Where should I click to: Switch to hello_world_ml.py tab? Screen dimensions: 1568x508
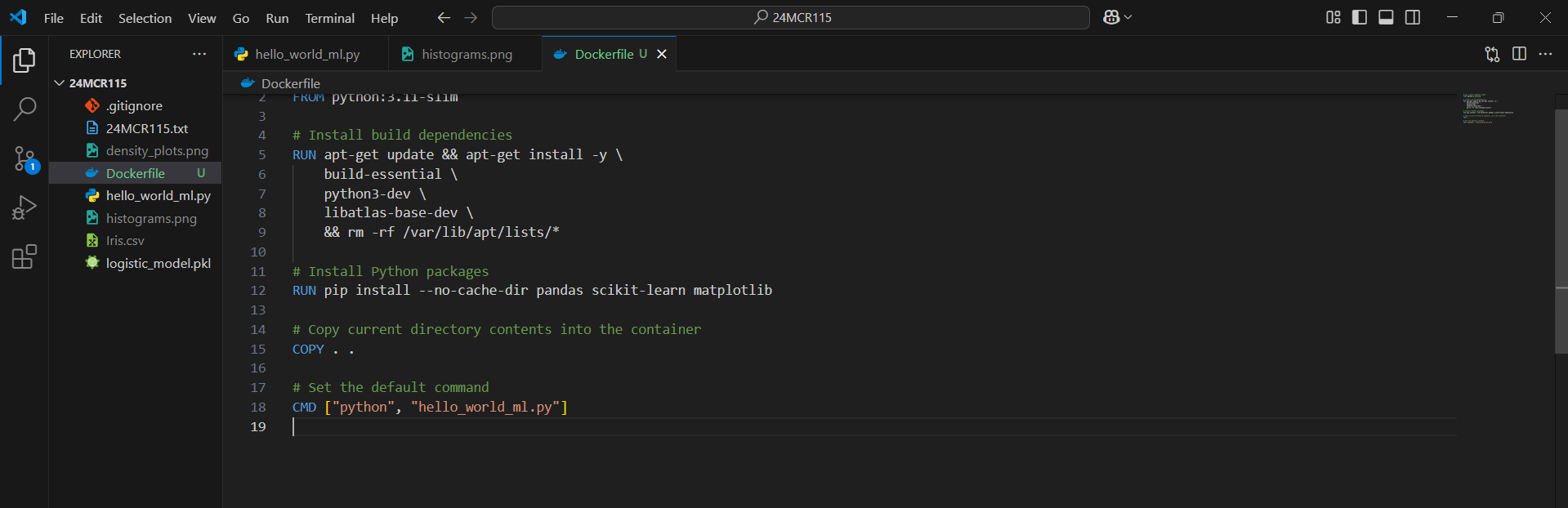(306, 54)
